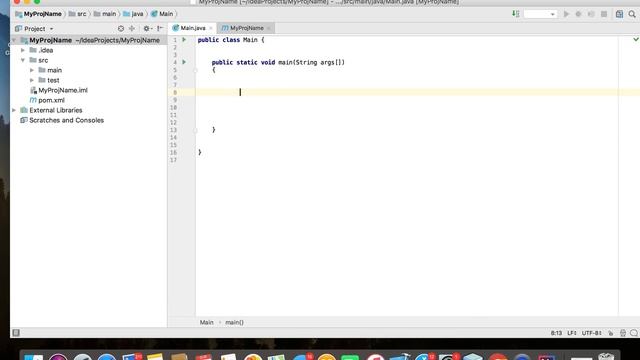640x360 pixels.
Task: Click Scroll from Source target icon
Action: [x=121, y=29]
